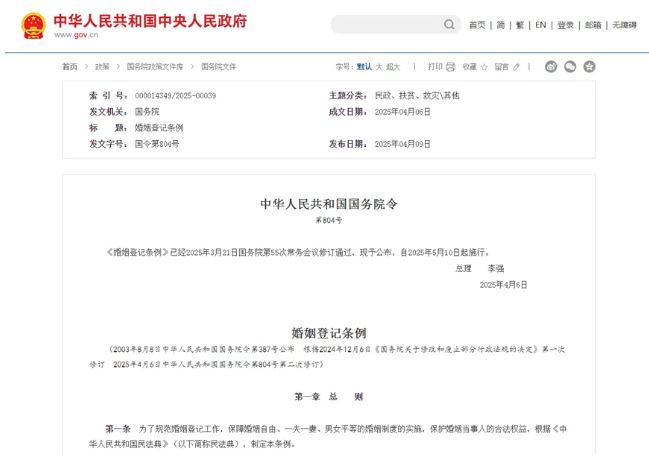Set font size to 超大
Image resolution: width=649 pixels, height=467 pixels.
[x=393, y=67]
